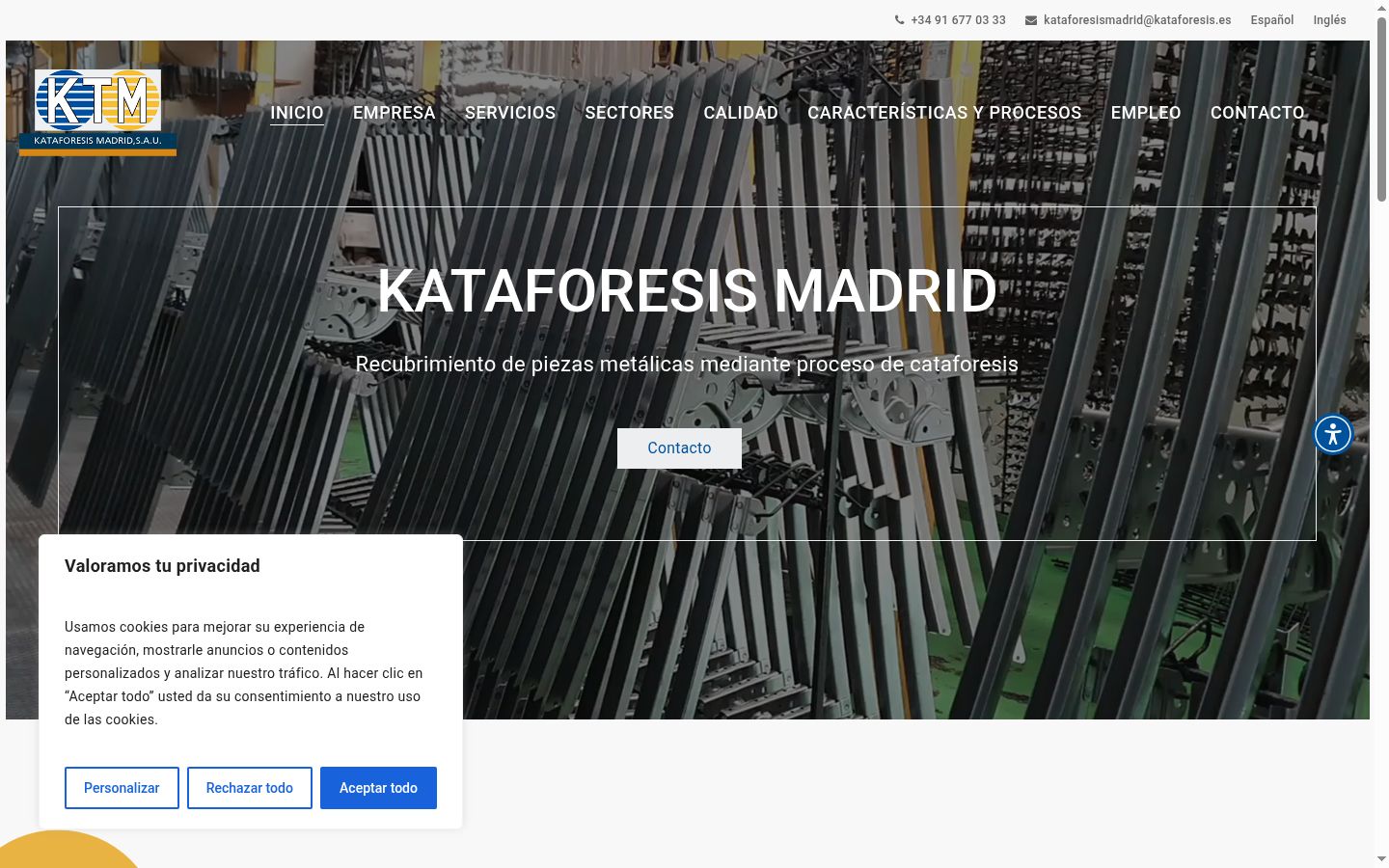
Task: Select CONTACTO in the navigation bar
Action: coord(1258,113)
